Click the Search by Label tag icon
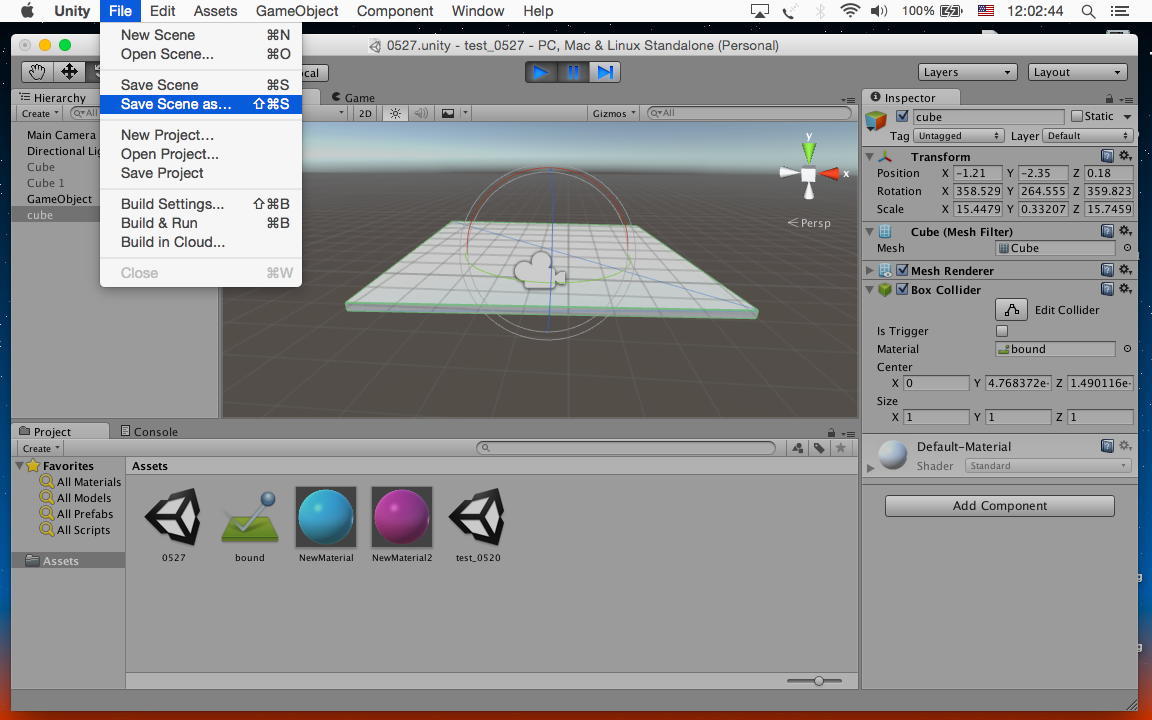1152x720 pixels. pyautogui.click(x=819, y=448)
